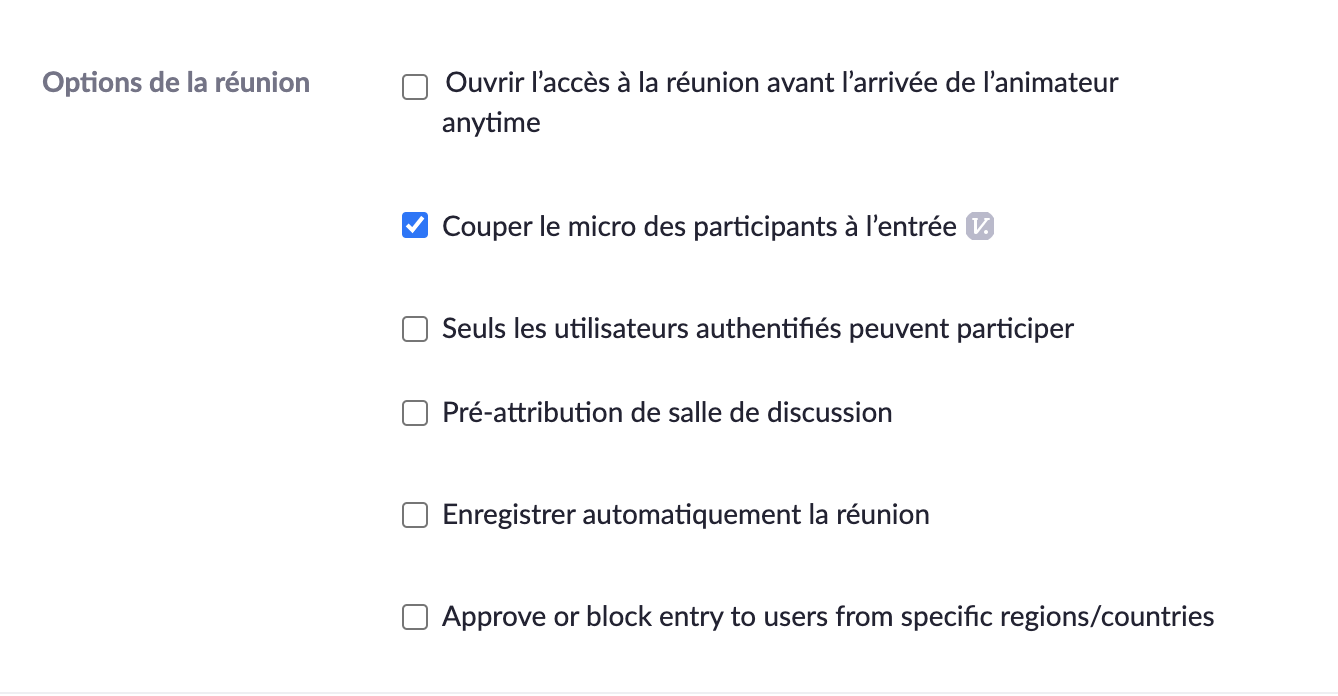The image size is (1338, 696).
Task: Check the "Approve or block entry" checkbox
Action: click(x=414, y=617)
